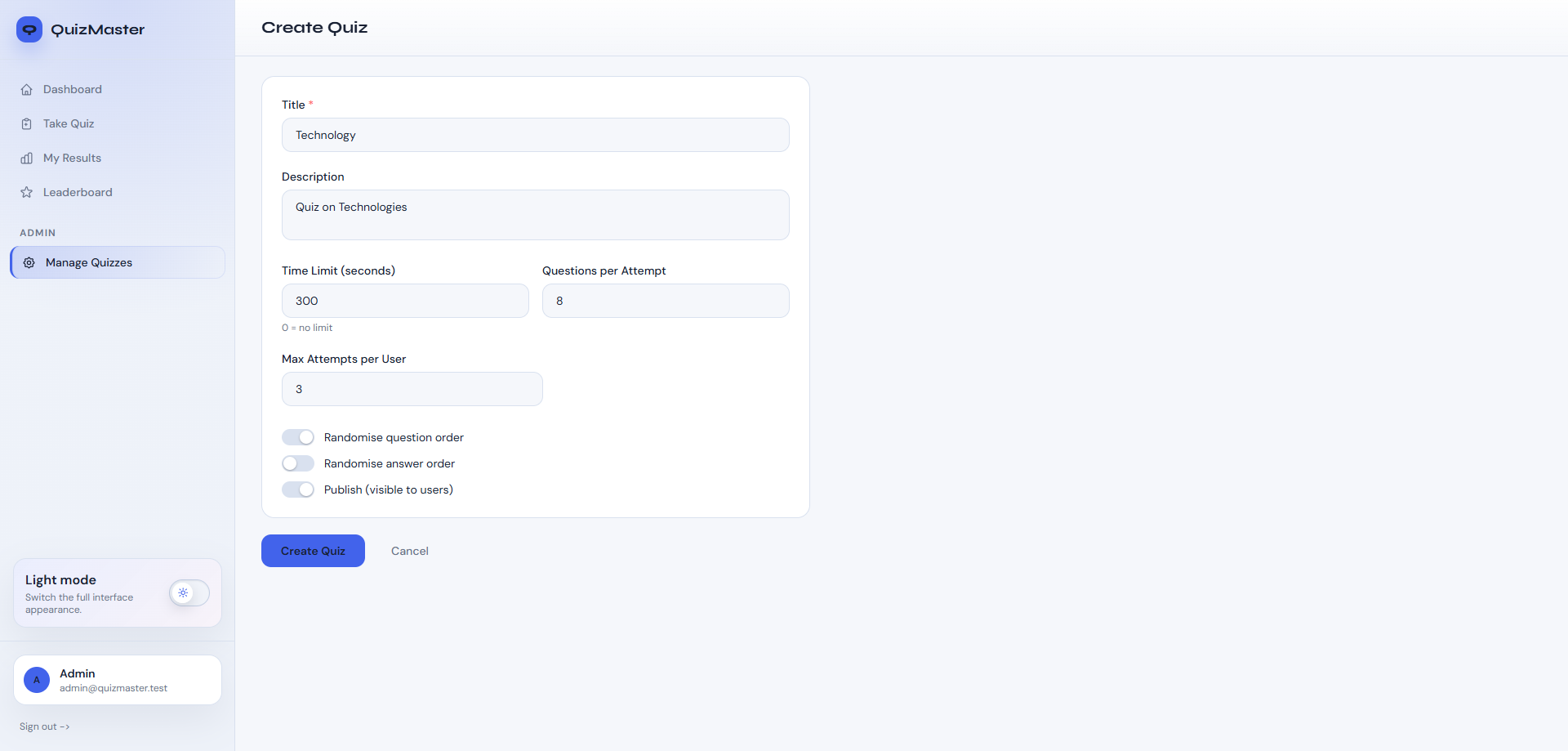This screenshot has height=751, width=1568.
Task: Click the Take Quiz clipboard icon
Action: click(x=27, y=124)
